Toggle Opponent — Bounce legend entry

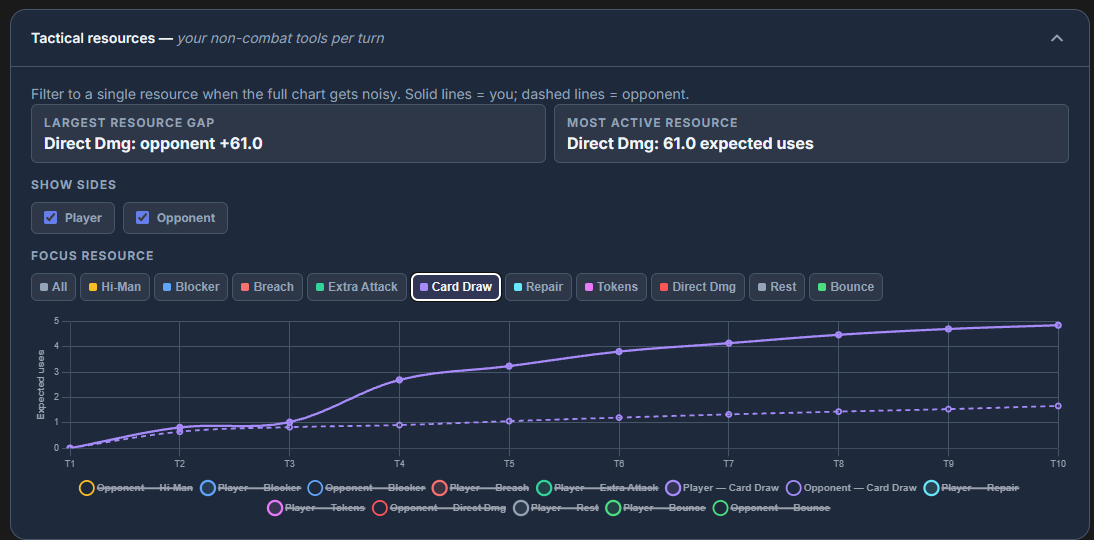point(772,508)
